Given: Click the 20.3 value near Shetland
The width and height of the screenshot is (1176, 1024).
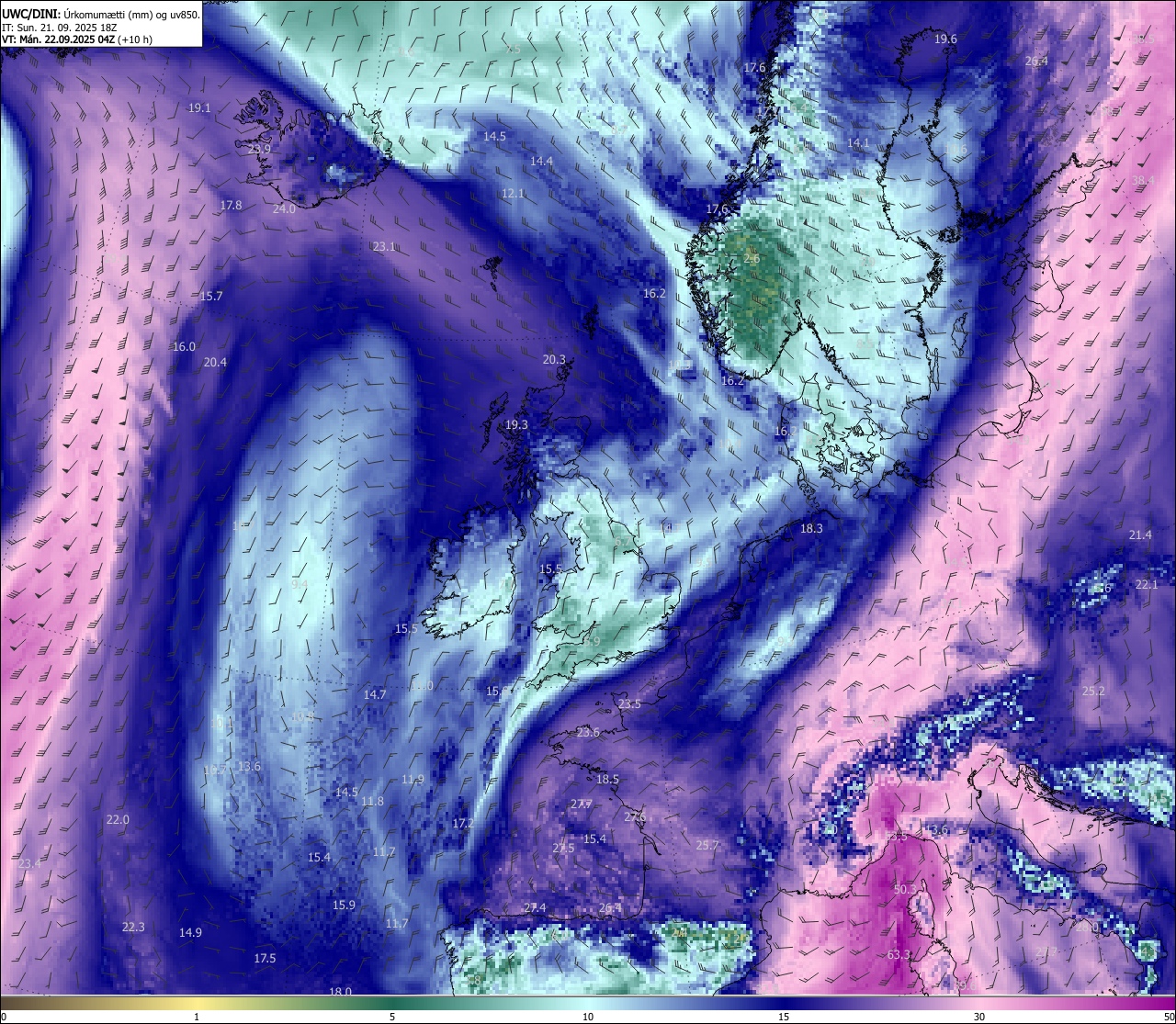Looking at the screenshot, I should (x=554, y=359).
